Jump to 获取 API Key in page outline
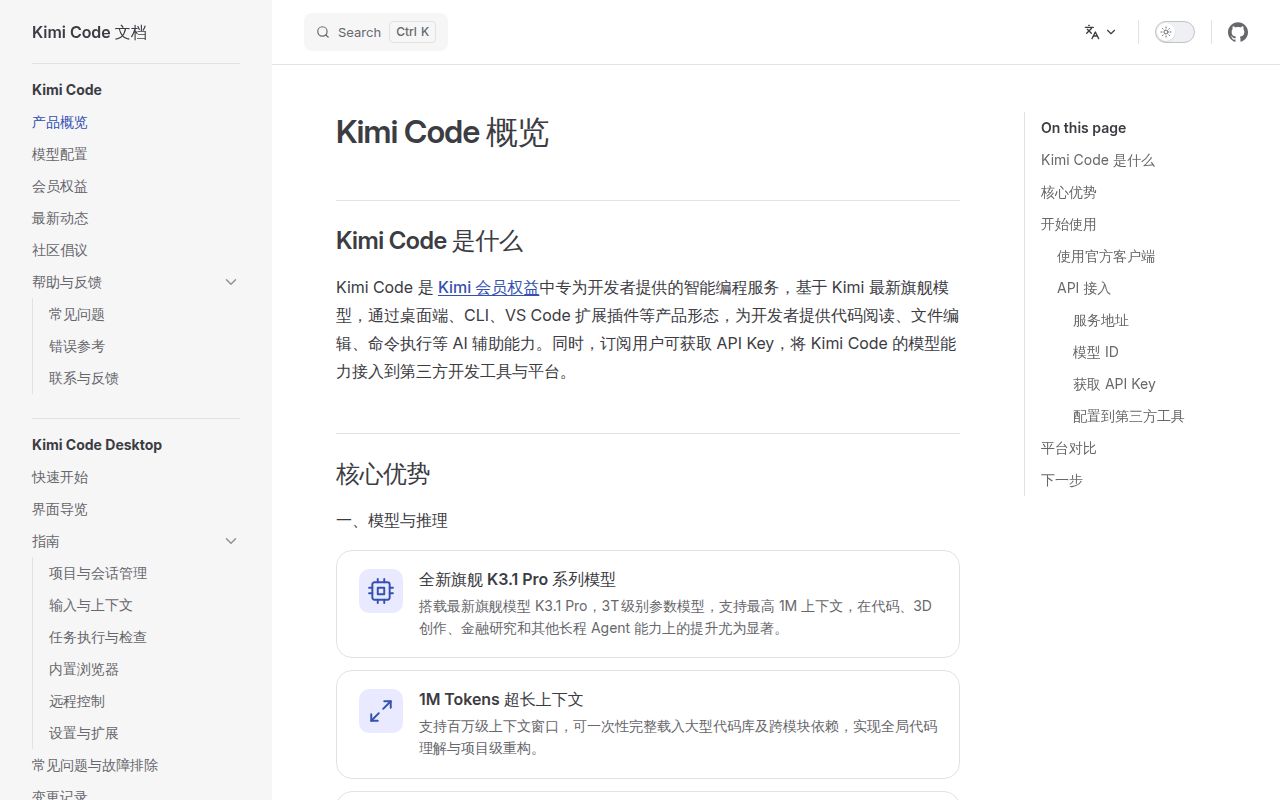This screenshot has width=1280, height=800. [1114, 384]
